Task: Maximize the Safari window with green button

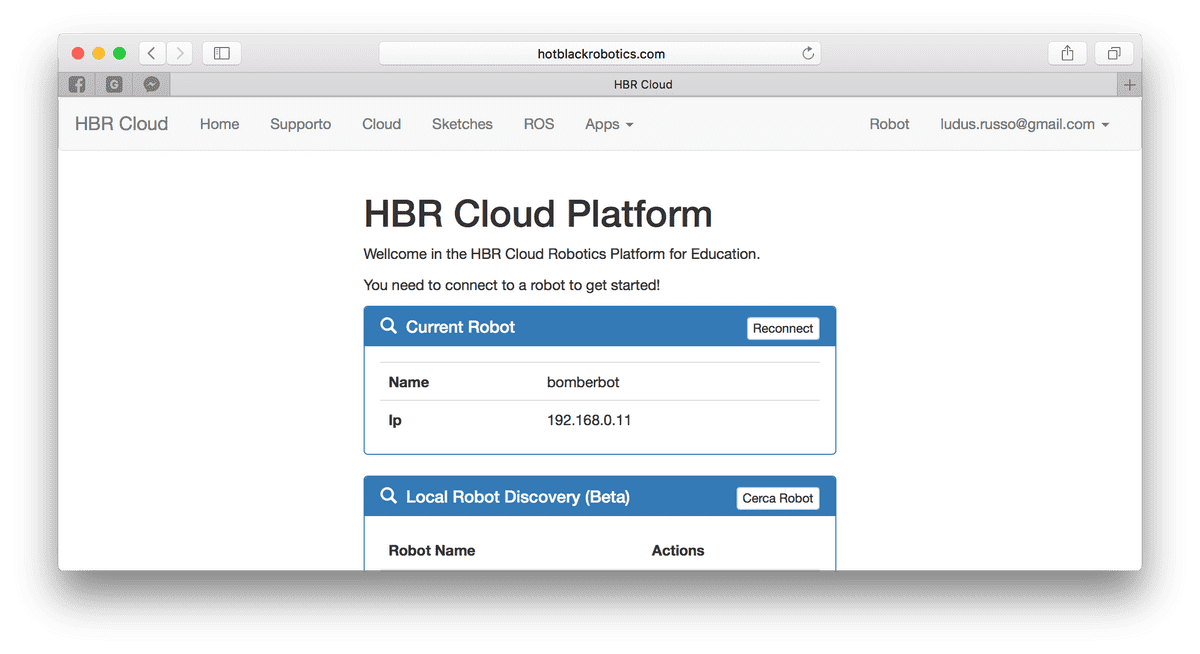Action: click(119, 53)
